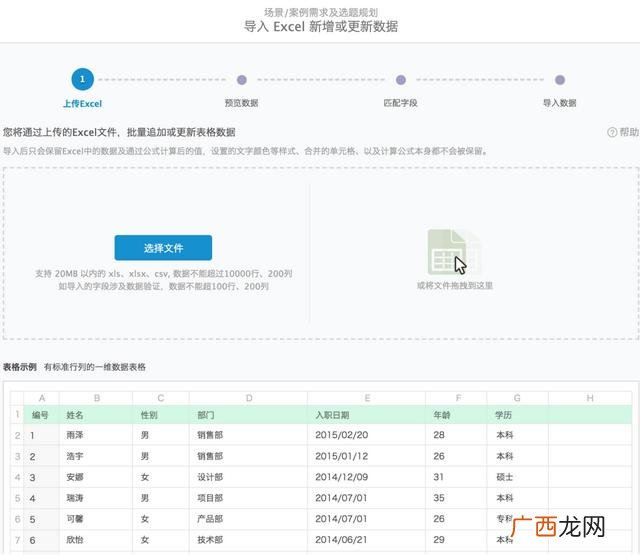Click the 或将文件拖拽到这里 drop zone text
The image size is (640, 555).
point(455,286)
